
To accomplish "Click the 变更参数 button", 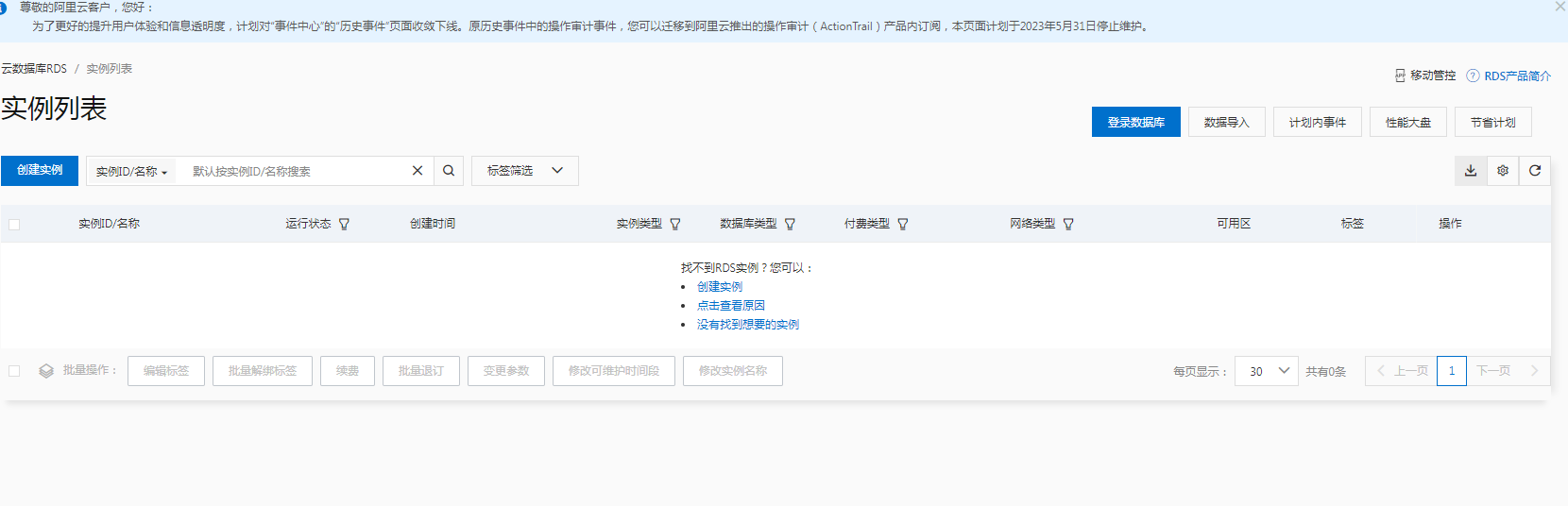I will pyautogui.click(x=506, y=371).
